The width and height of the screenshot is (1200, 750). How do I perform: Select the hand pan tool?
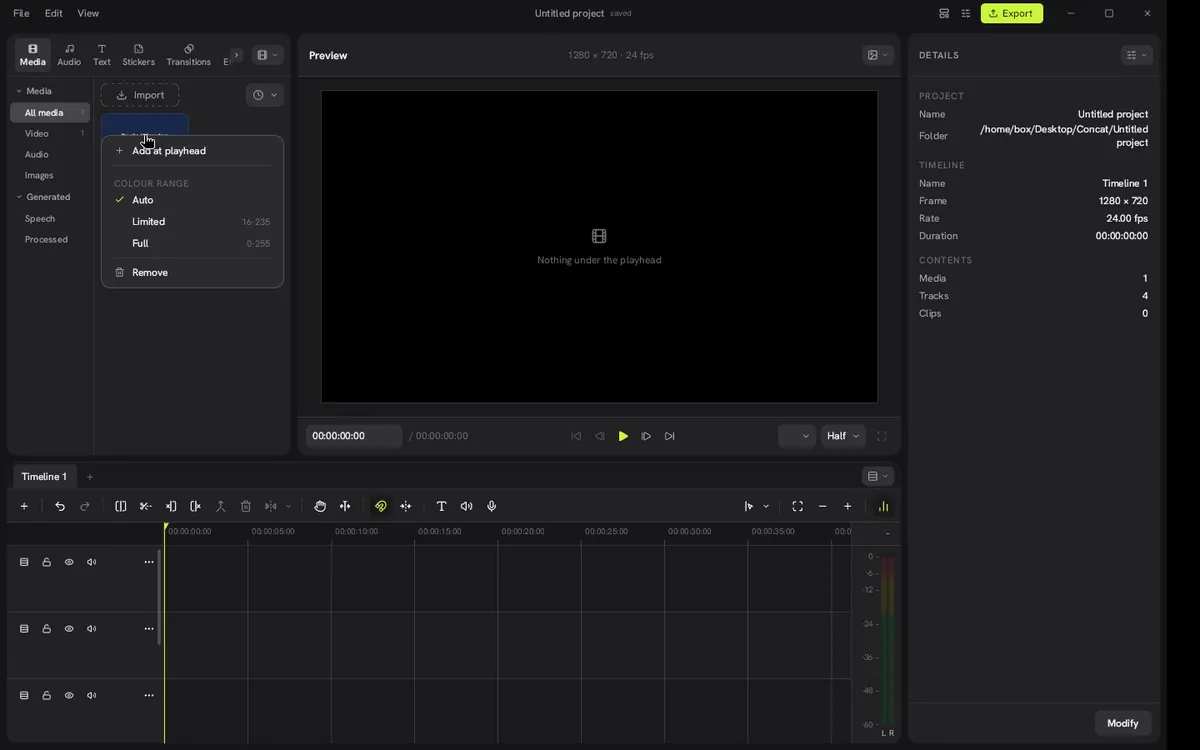[320, 506]
